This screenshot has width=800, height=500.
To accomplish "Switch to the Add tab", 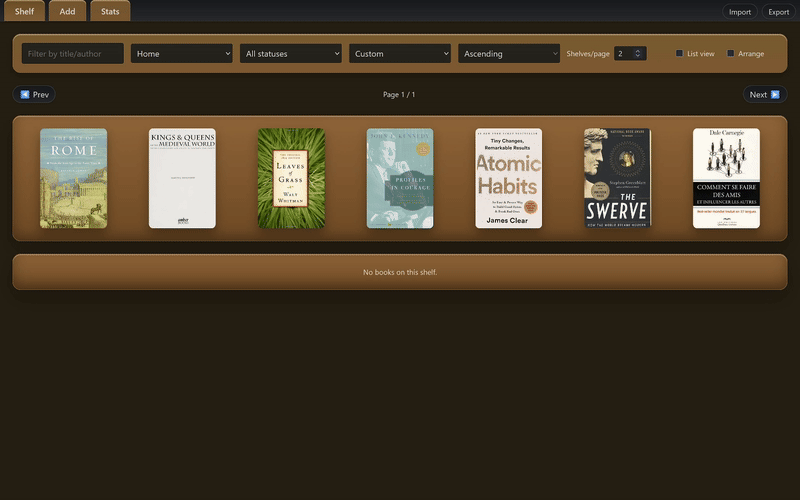I will (x=67, y=11).
